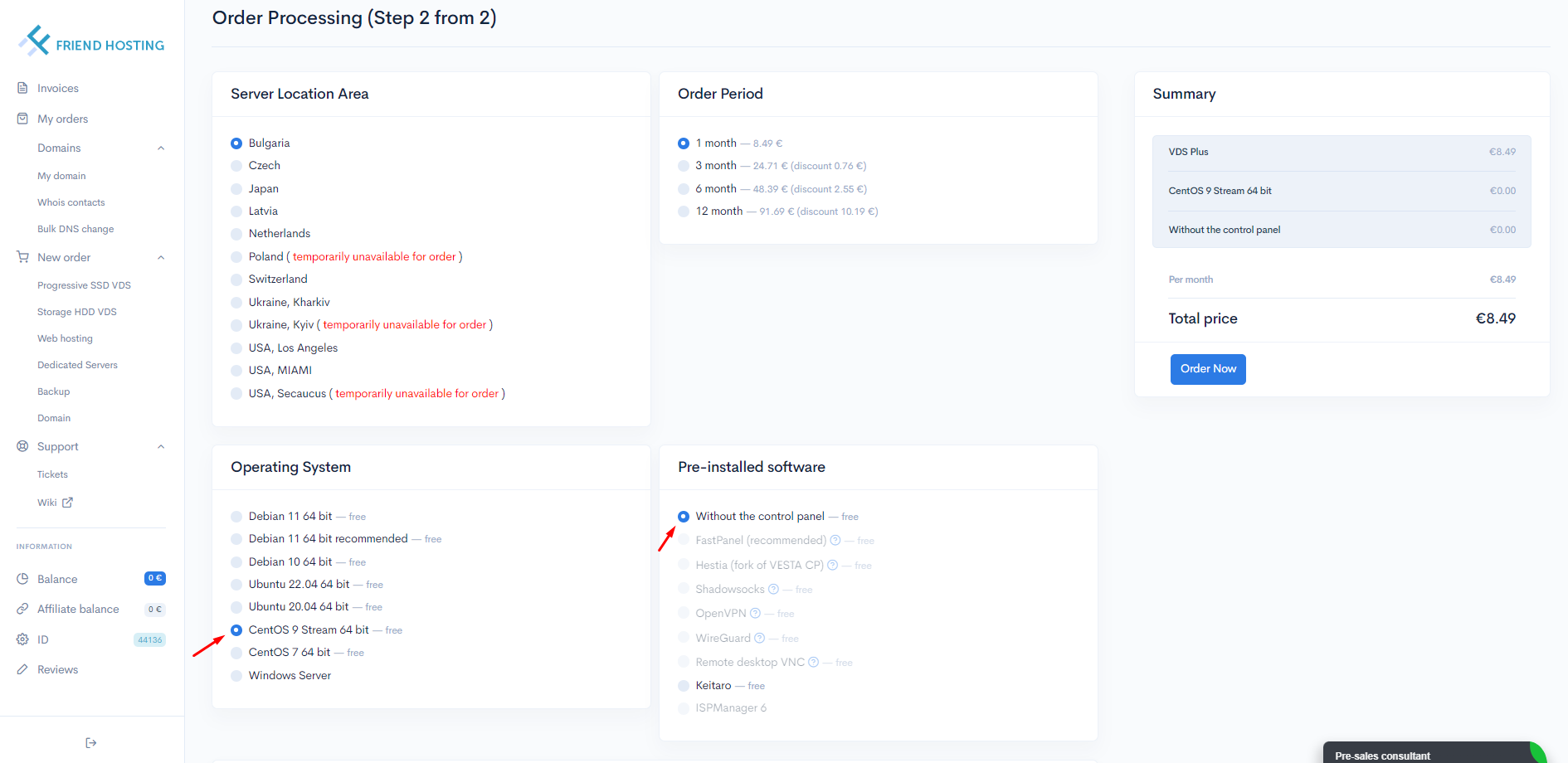The height and width of the screenshot is (763, 1568).
Task: Open the Balance page
Action: (x=57, y=579)
